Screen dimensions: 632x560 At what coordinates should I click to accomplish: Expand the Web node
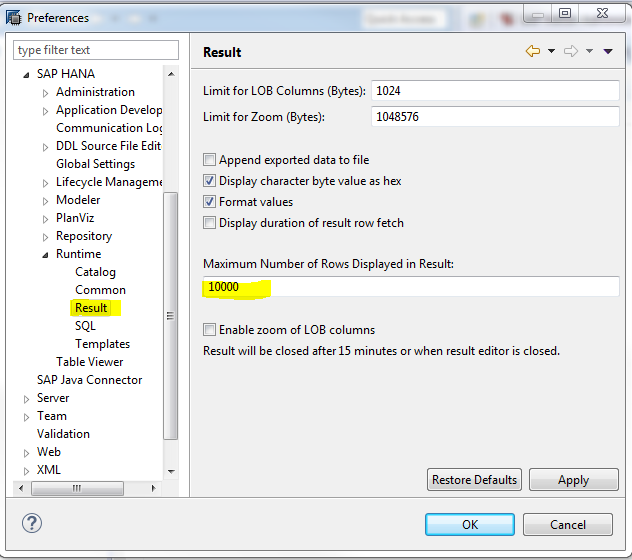coord(27,453)
